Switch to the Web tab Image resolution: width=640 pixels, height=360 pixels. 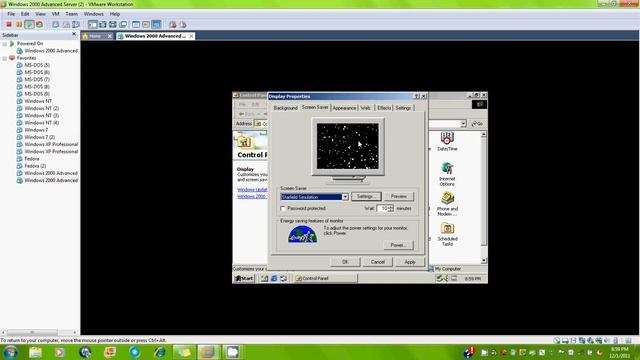coord(365,108)
